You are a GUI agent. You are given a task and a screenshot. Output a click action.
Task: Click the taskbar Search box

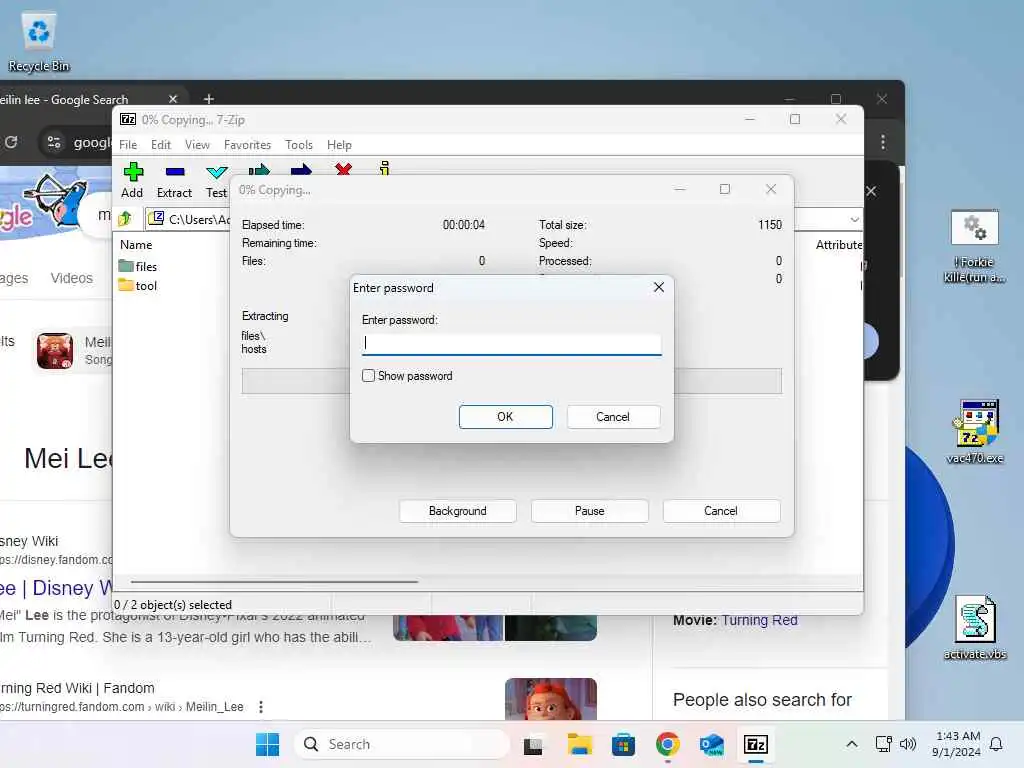[x=403, y=744]
